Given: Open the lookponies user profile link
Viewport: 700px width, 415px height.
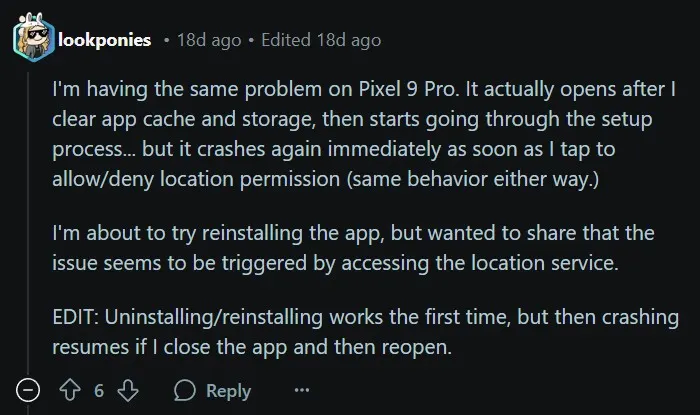Looking at the screenshot, I should click(x=105, y=41).
